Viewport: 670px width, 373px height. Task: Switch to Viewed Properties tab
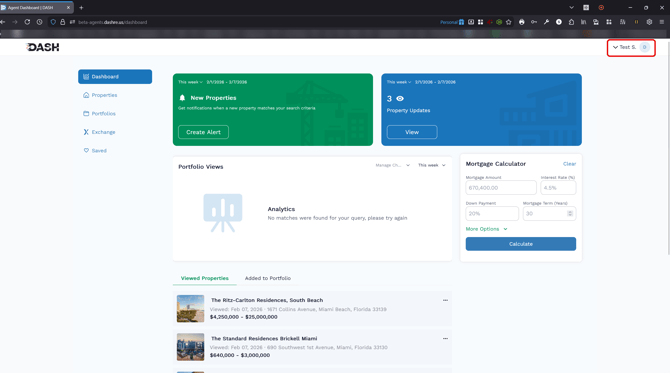(x=204, y=278)
